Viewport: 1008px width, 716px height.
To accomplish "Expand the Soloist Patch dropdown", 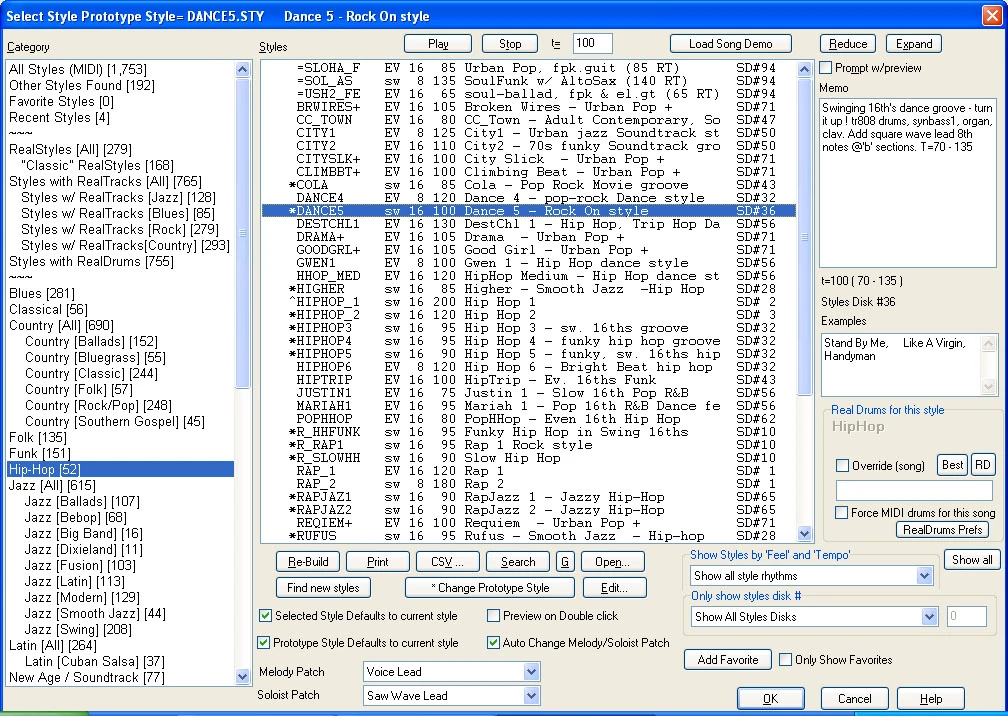I will click(x=531, y=696).
